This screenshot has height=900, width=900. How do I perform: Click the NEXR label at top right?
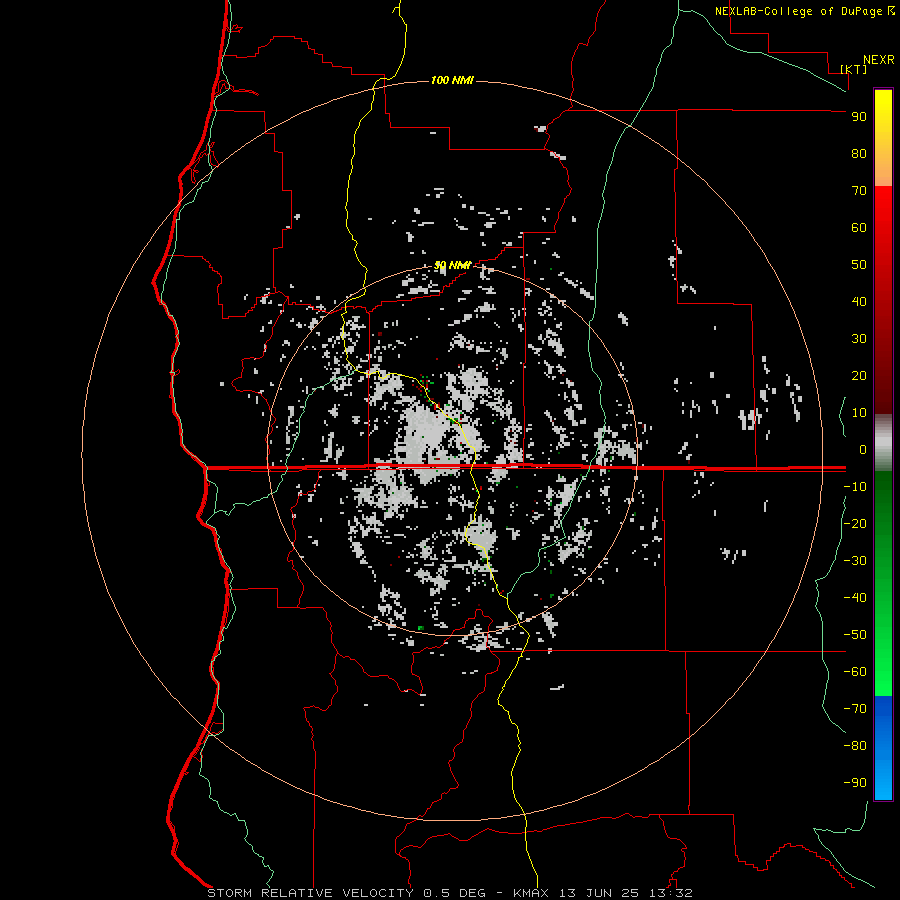click(x=878, y=60)
